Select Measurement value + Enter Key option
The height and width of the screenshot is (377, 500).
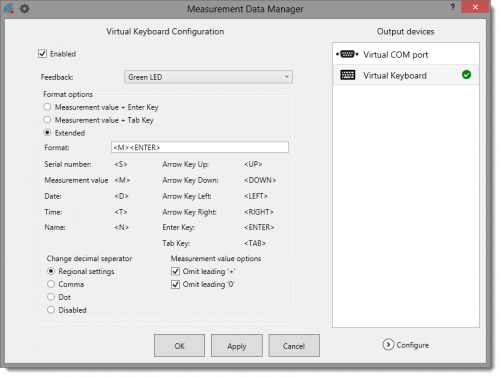47,107
